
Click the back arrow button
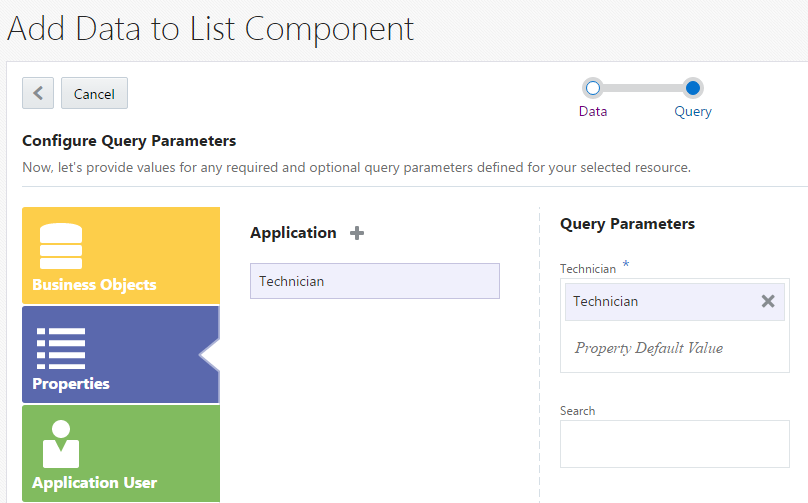(x=38, y=93)
